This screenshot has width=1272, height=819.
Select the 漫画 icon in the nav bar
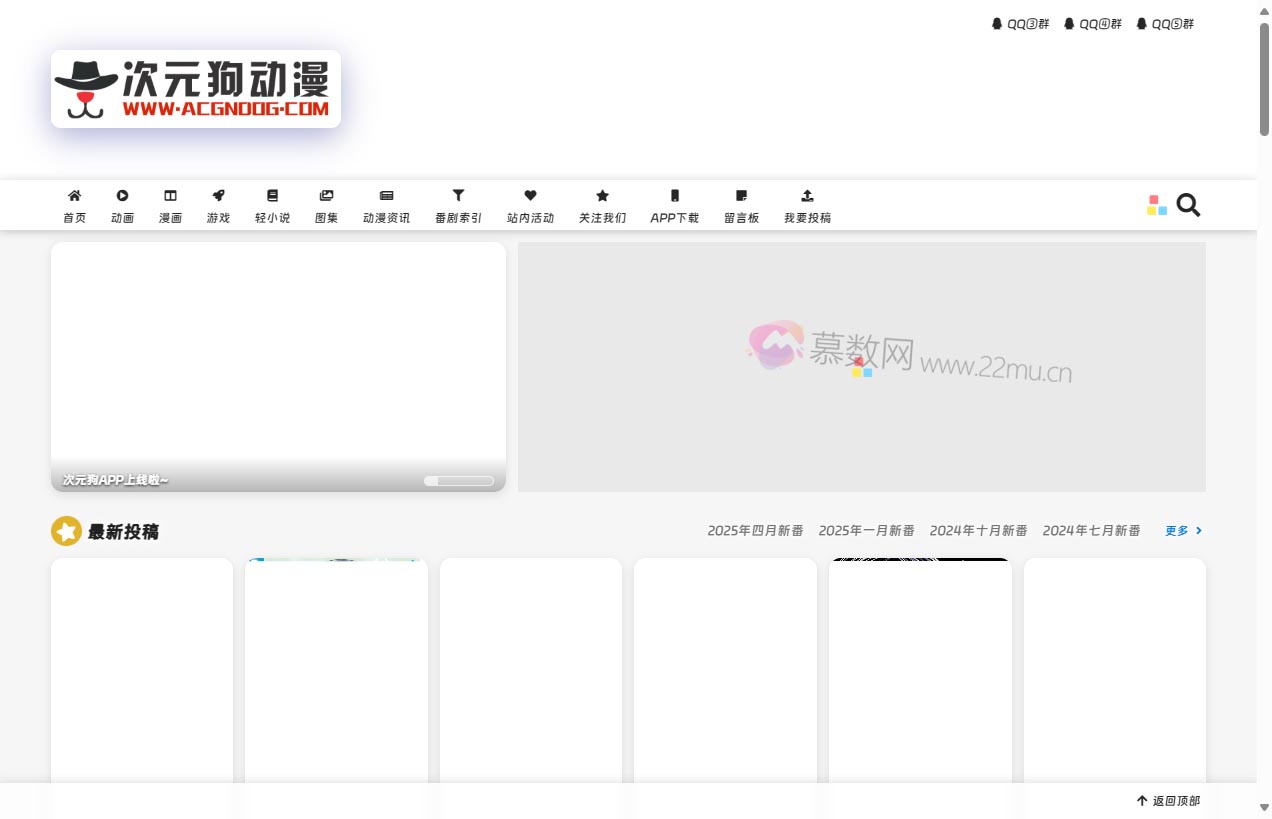click(x=170, y=196)
